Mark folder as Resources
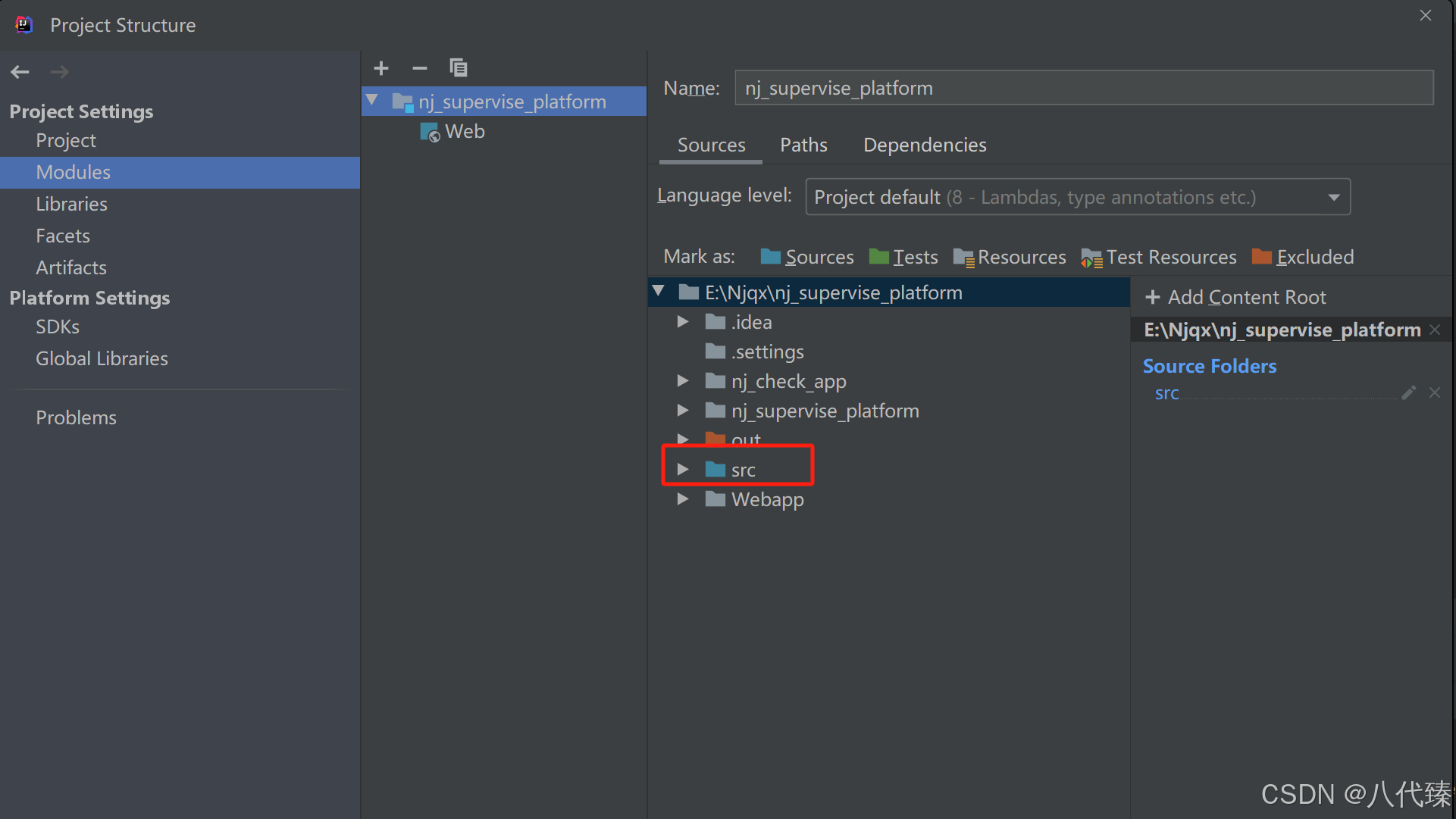The image size is (1456, 819). (x=1010, y=257)
